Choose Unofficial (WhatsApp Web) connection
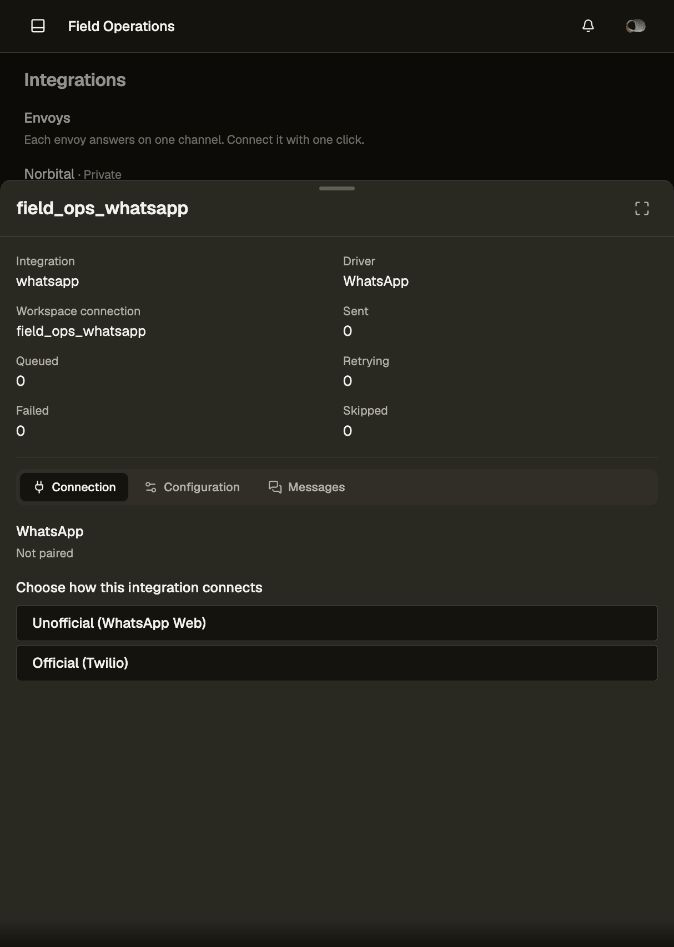The image size is (674, 947). 337,623
